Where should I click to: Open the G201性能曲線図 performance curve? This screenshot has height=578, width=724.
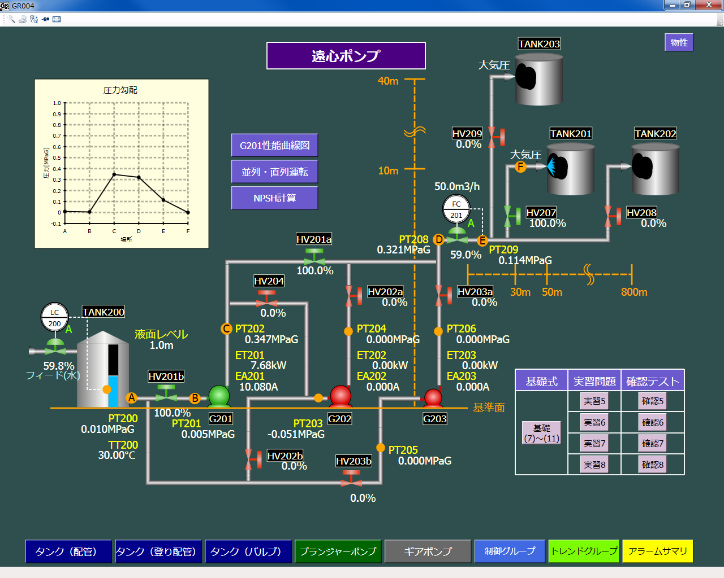tap(274, 145)
